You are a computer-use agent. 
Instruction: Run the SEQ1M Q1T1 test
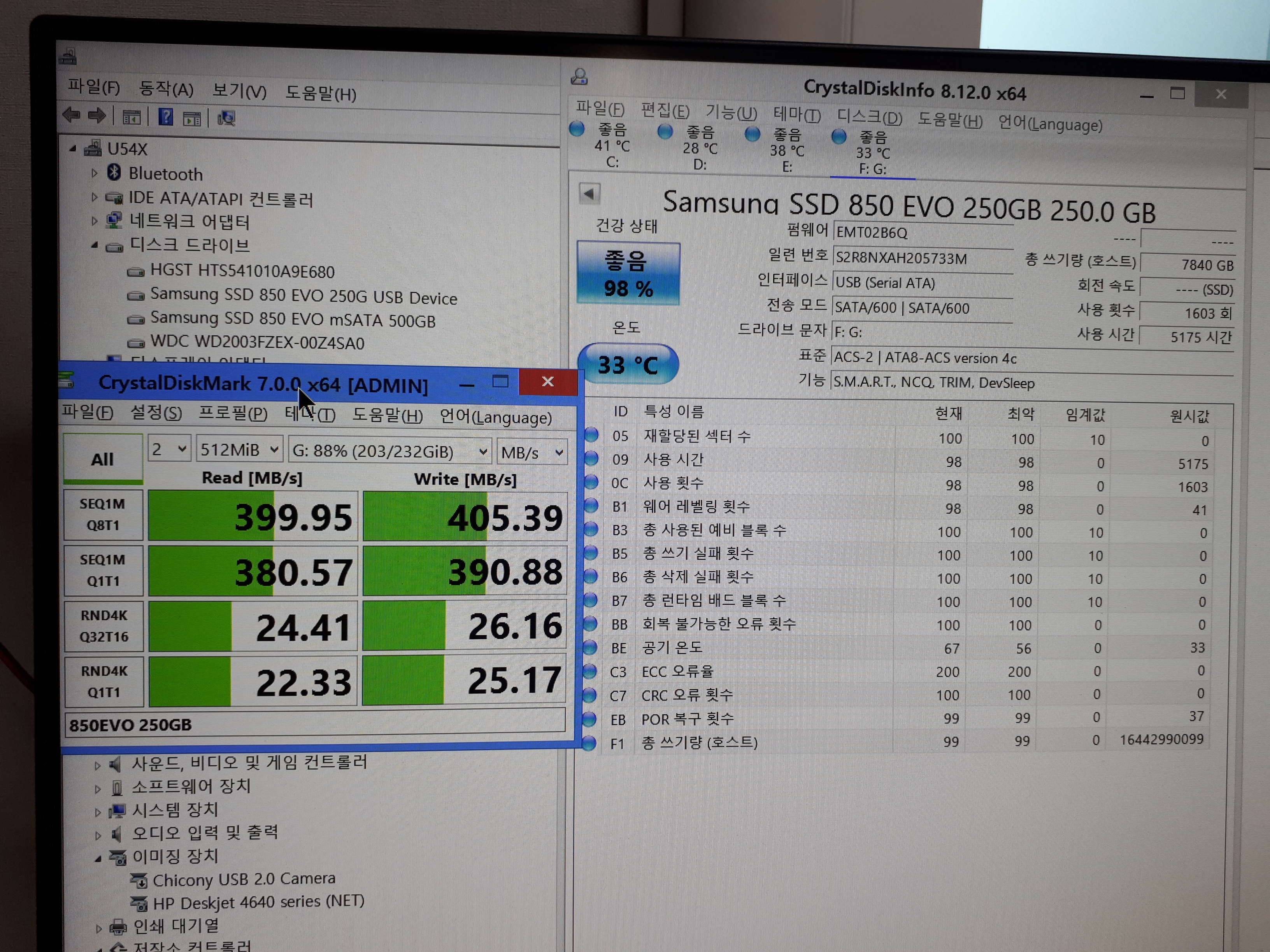click(103, 570)
